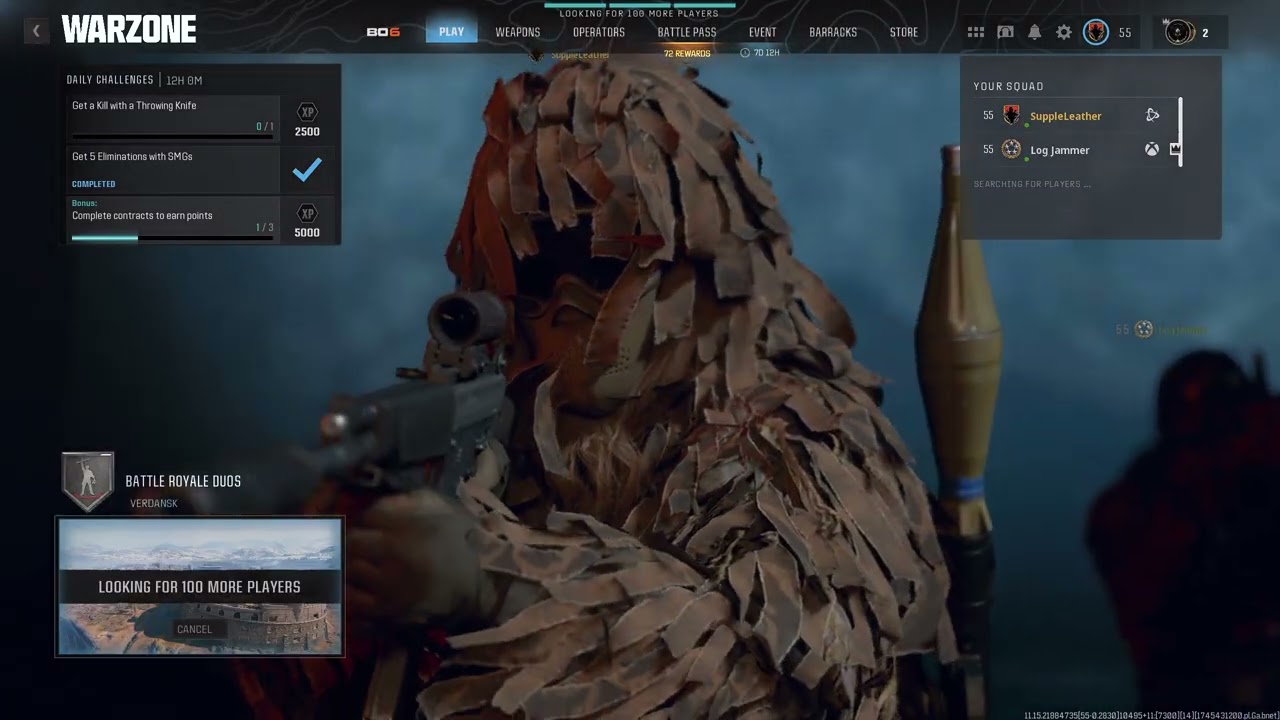The image size is (1280, 720).
Task: Click the Warzone logo
Action: point(129,31)
